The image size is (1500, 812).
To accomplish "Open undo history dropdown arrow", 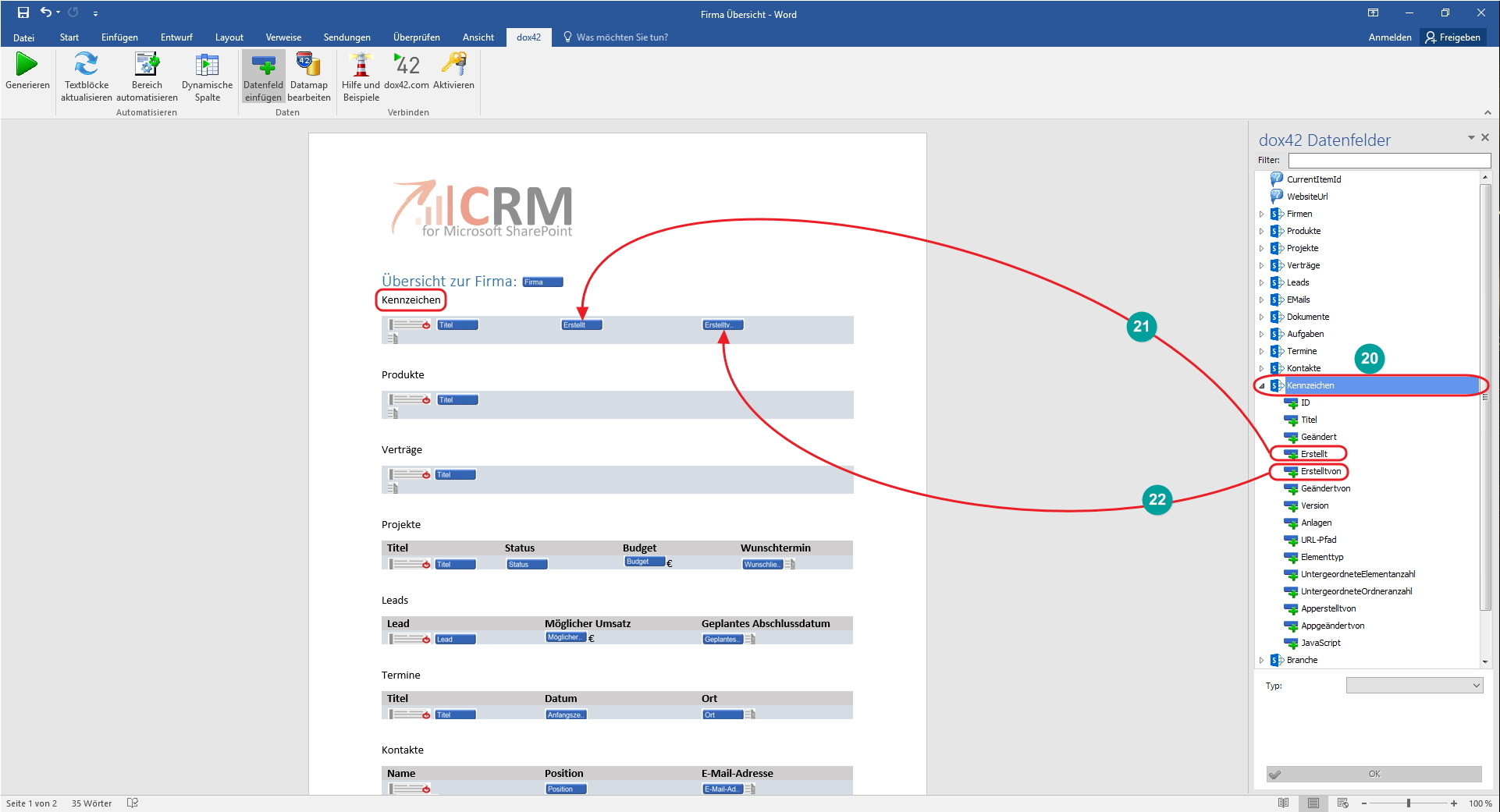I will [58, 12].
